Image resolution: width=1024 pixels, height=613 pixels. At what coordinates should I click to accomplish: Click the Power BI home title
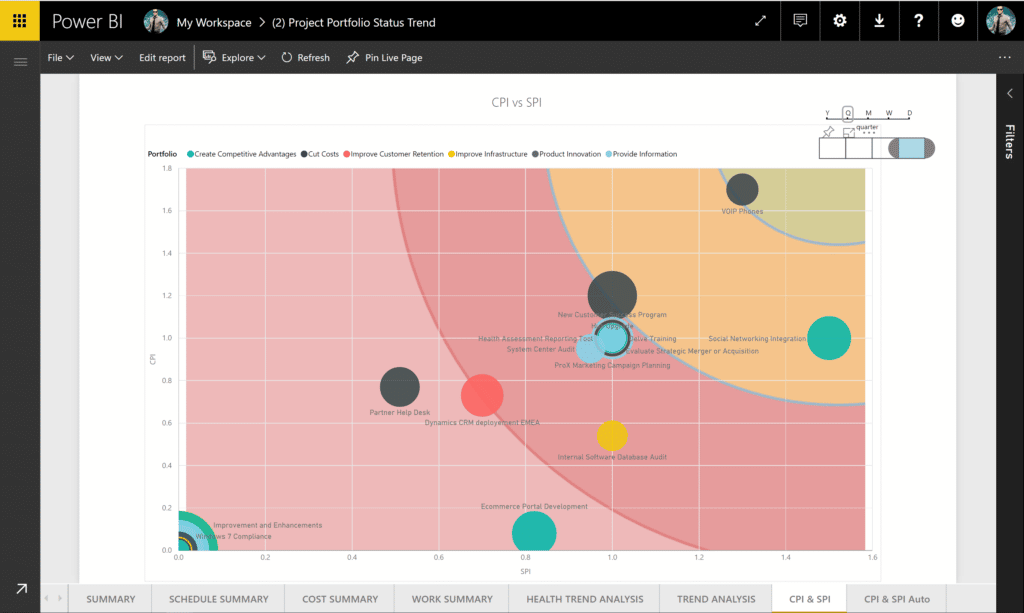[x=88, y=22]
